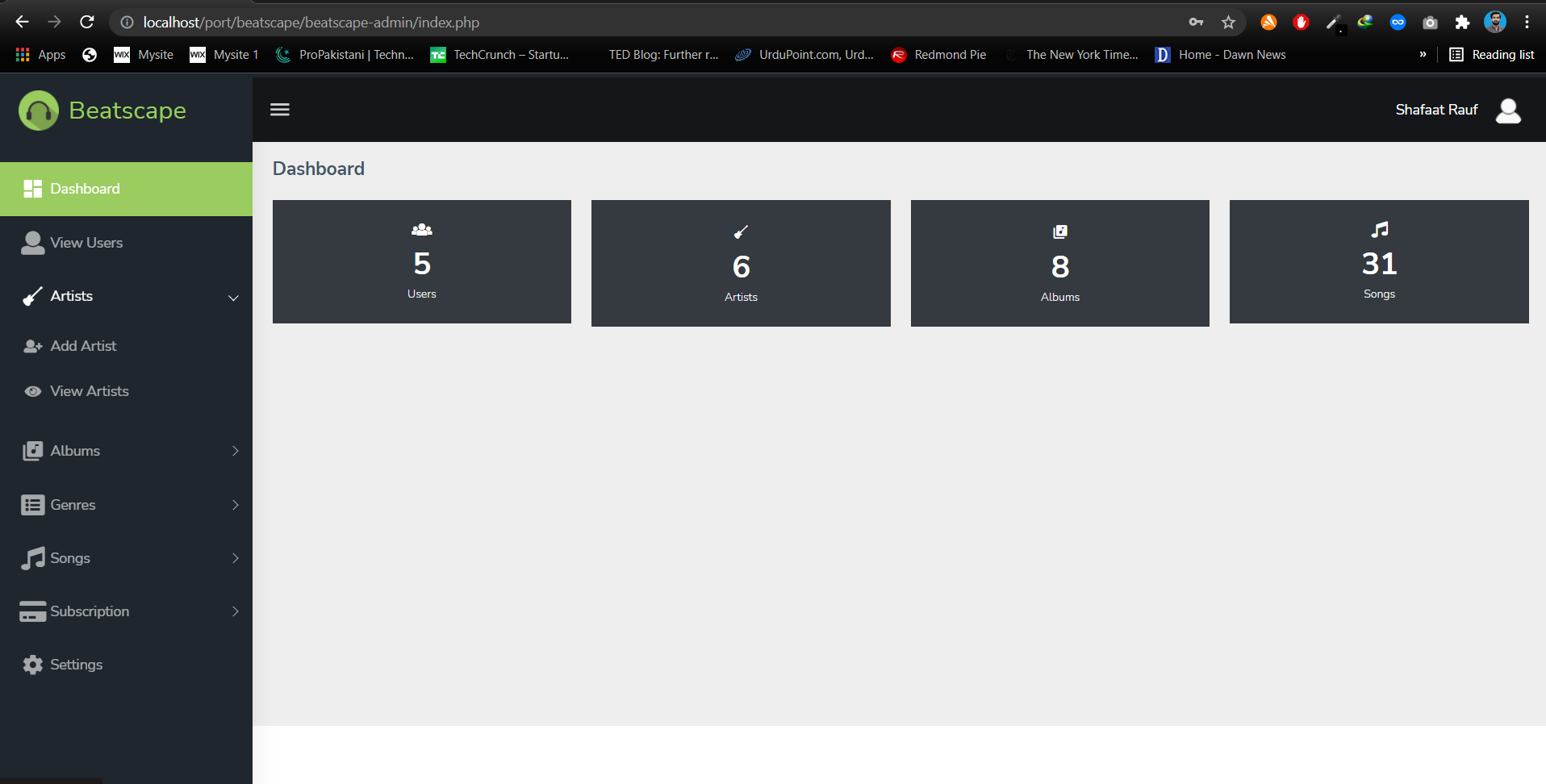Viewport: 1546px width, 784px height.
Task: Expand the Albums sidebar menu
Action: pos(235,451)
